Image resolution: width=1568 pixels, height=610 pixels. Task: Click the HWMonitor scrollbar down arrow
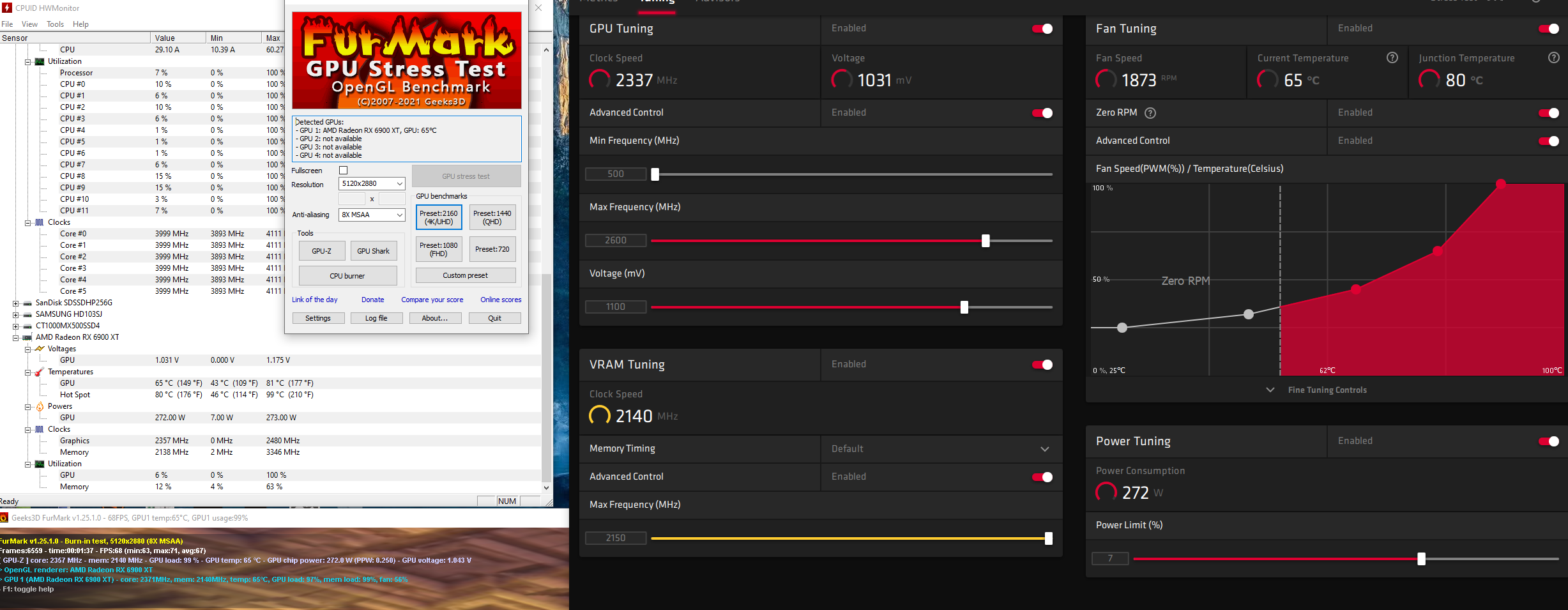[x=546, y=488]
